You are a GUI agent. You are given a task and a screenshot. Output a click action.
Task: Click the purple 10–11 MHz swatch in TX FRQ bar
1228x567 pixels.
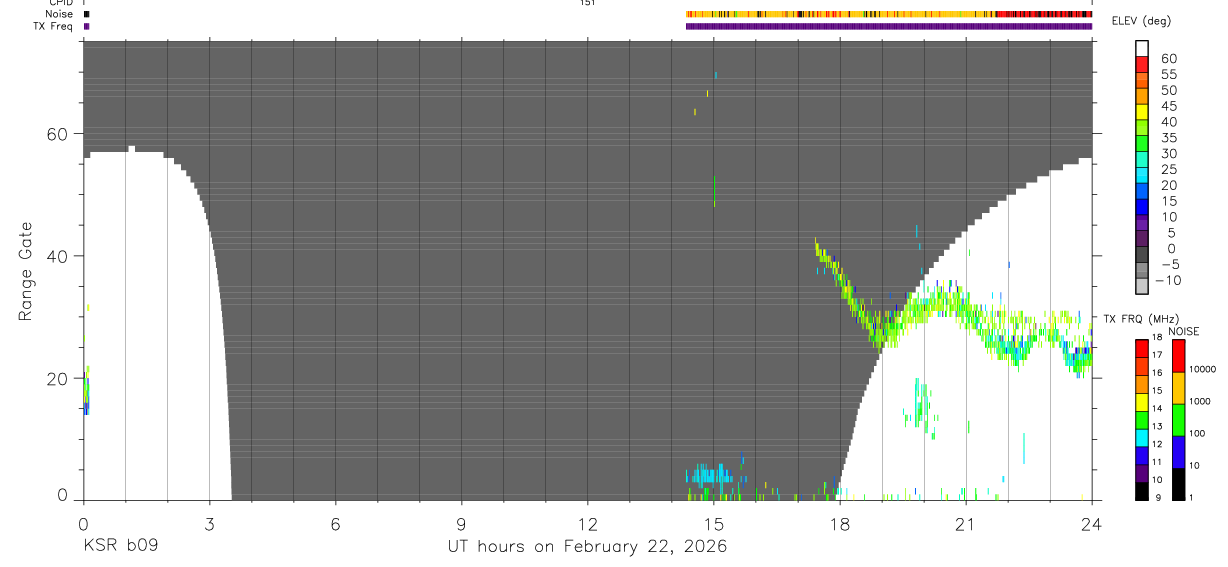pos(1142,473)
